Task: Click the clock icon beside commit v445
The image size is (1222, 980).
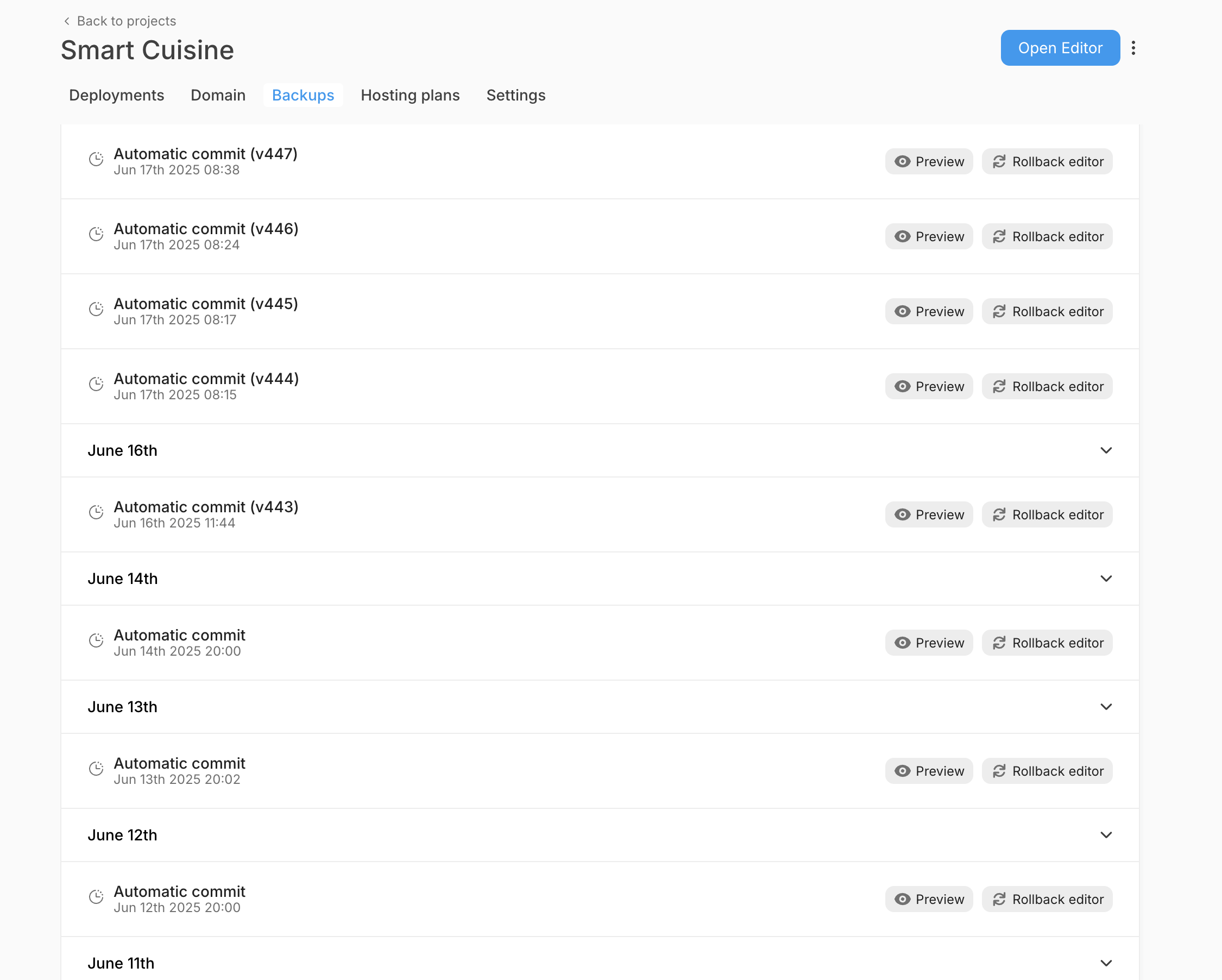Action: pyautogui.click(x=96, y=309)
